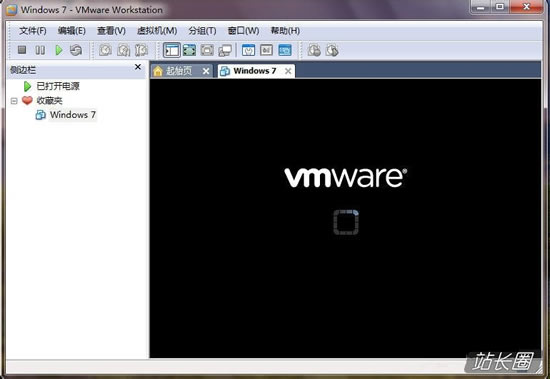This screenshot has width=550, height=379.
Task: Click the last toolbar replay icon
Action: tap(332, 50)
